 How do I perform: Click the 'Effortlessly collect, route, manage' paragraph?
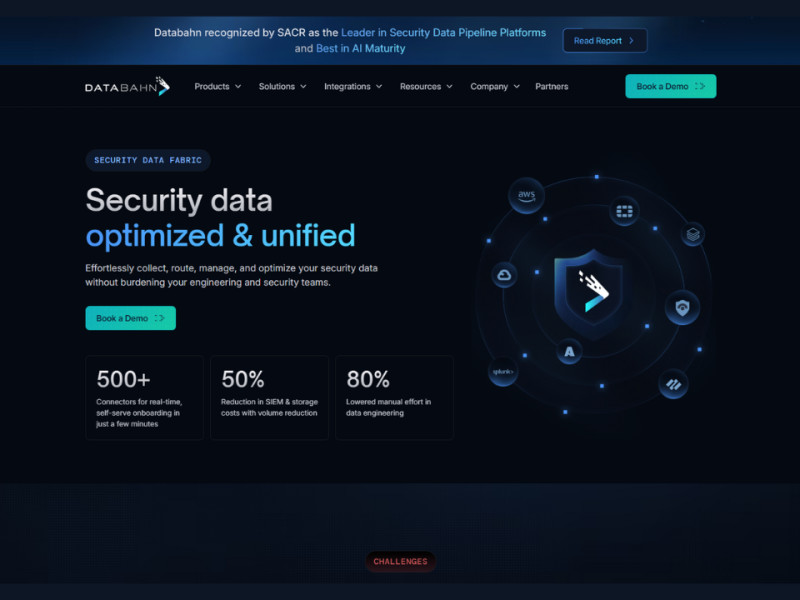coord(232,275)
